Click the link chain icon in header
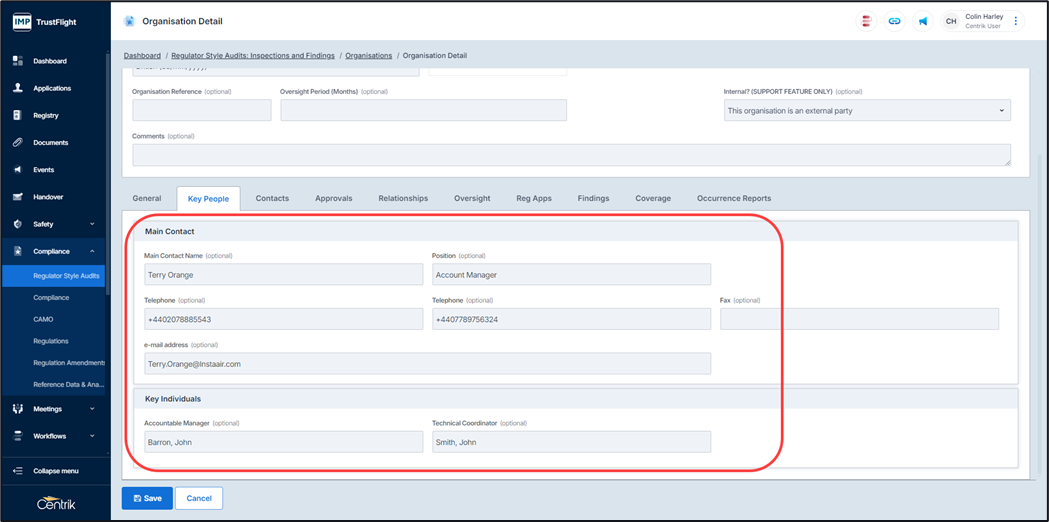This screenshot has width=1049, height=522. (x=894, y=21)
